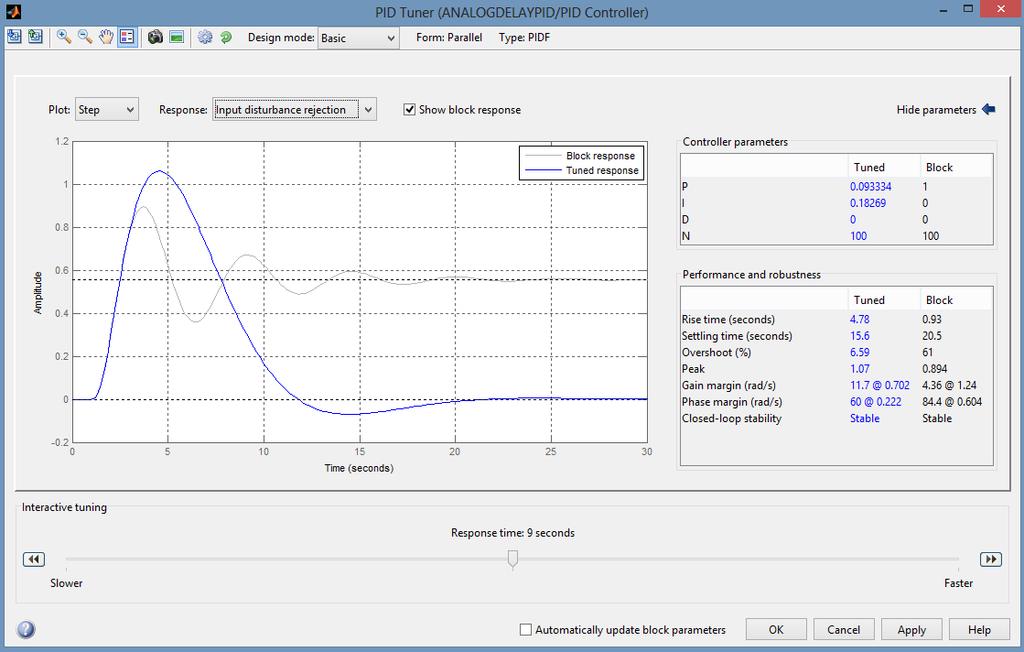The image size is (1024, 652).
Task: Select the pan hand tool
Action: (x=106, y=37)
